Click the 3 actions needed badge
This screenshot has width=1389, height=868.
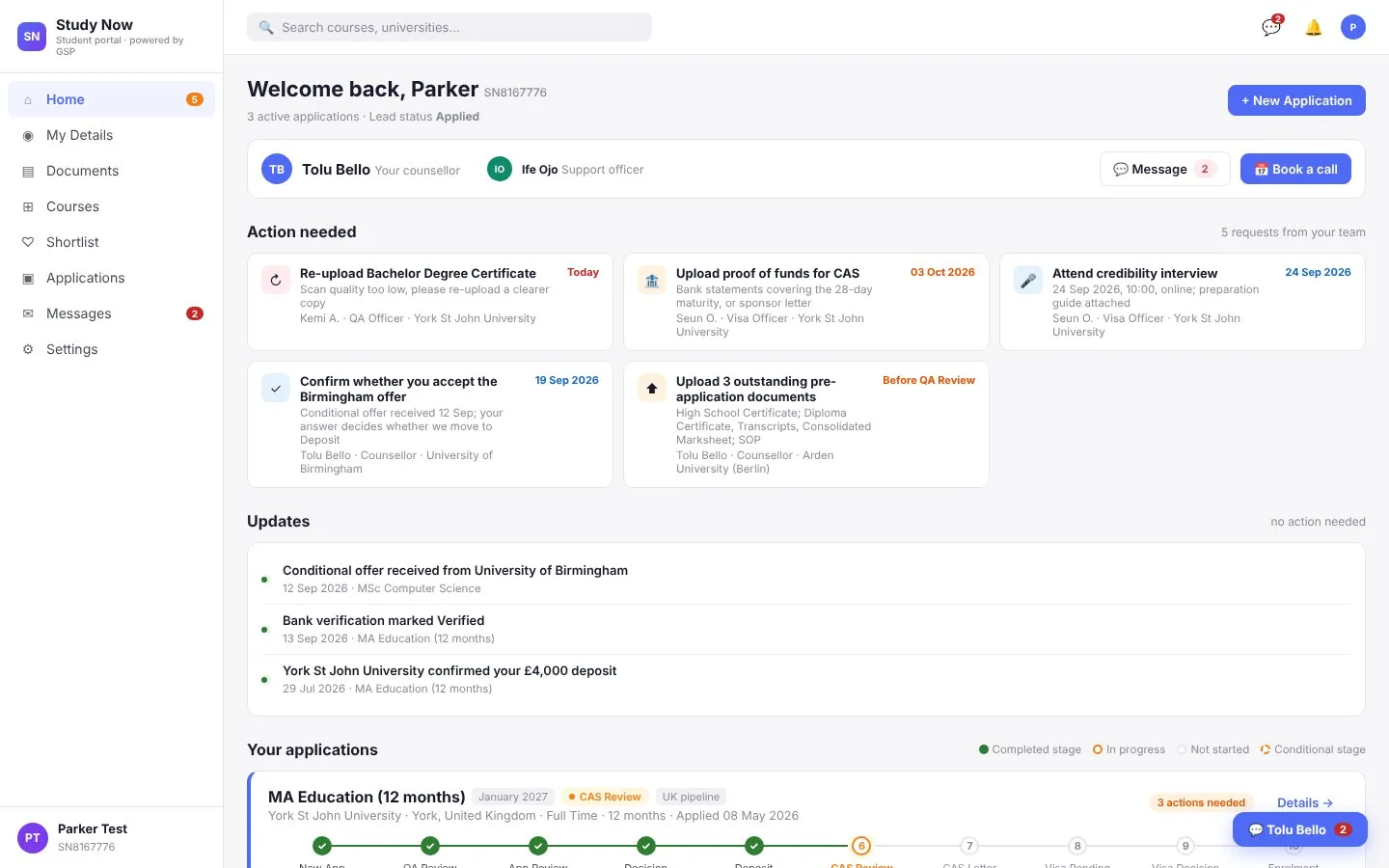coord(1201,802)
